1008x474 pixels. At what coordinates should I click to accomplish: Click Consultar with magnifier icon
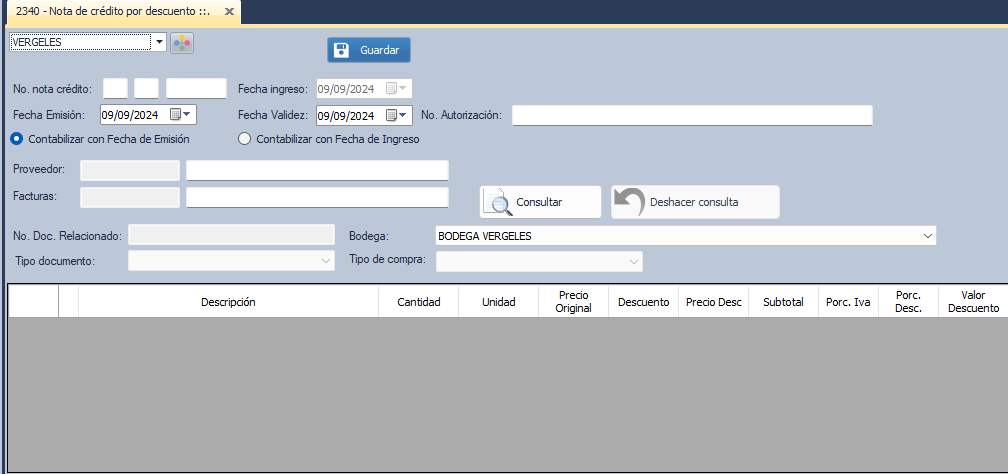(x=540, y=202)
